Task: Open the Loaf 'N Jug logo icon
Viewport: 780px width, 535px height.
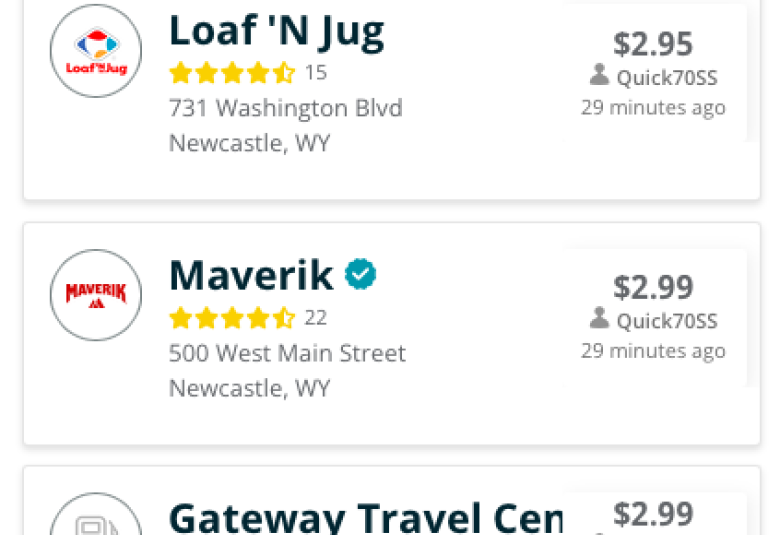Action: pos(96,51)
